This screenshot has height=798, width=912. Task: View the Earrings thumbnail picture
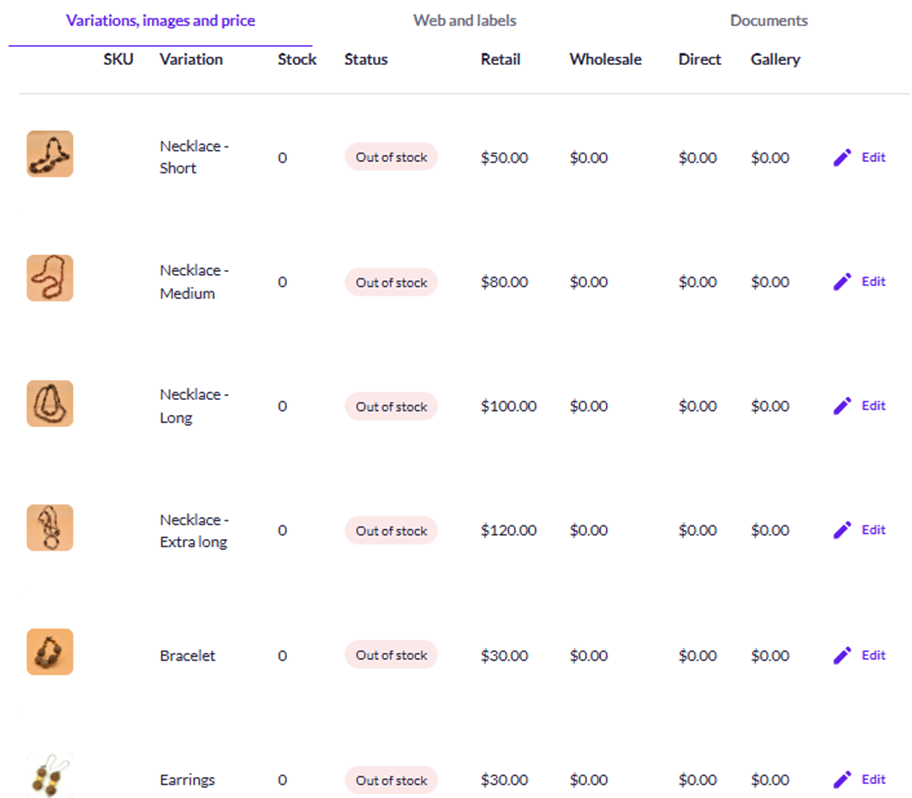(x=49, y=773)
